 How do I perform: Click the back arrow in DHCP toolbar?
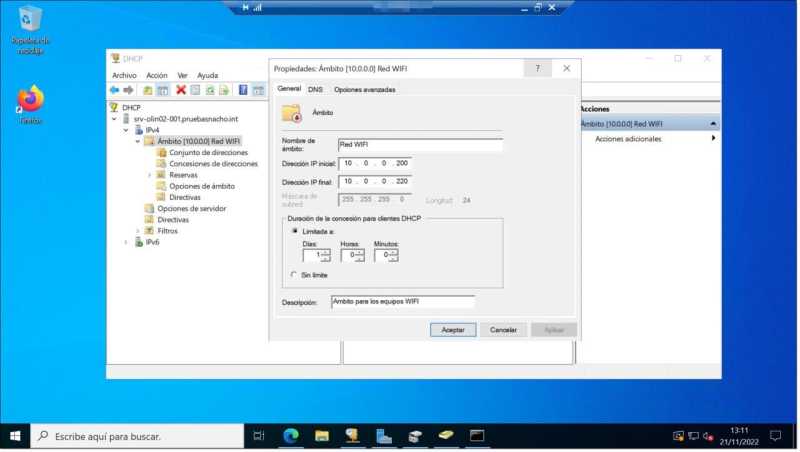(x=115, y=90)
